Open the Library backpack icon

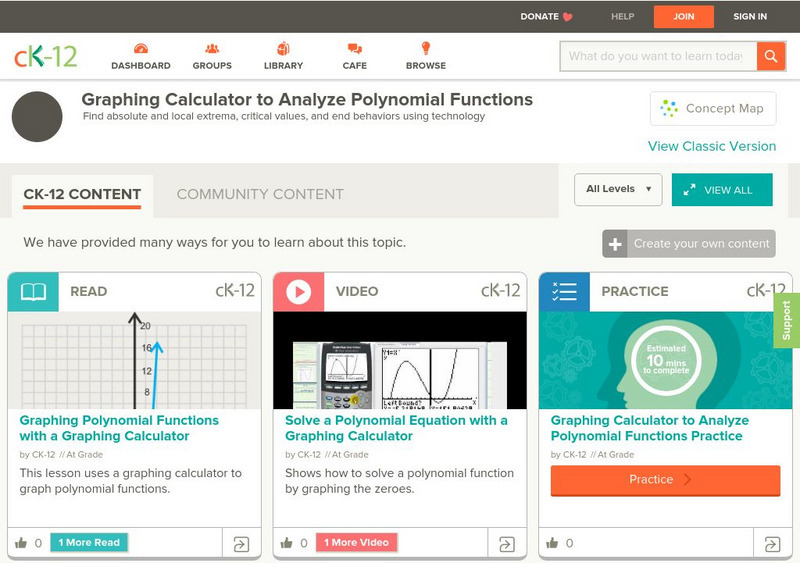[x=283, y=48]
